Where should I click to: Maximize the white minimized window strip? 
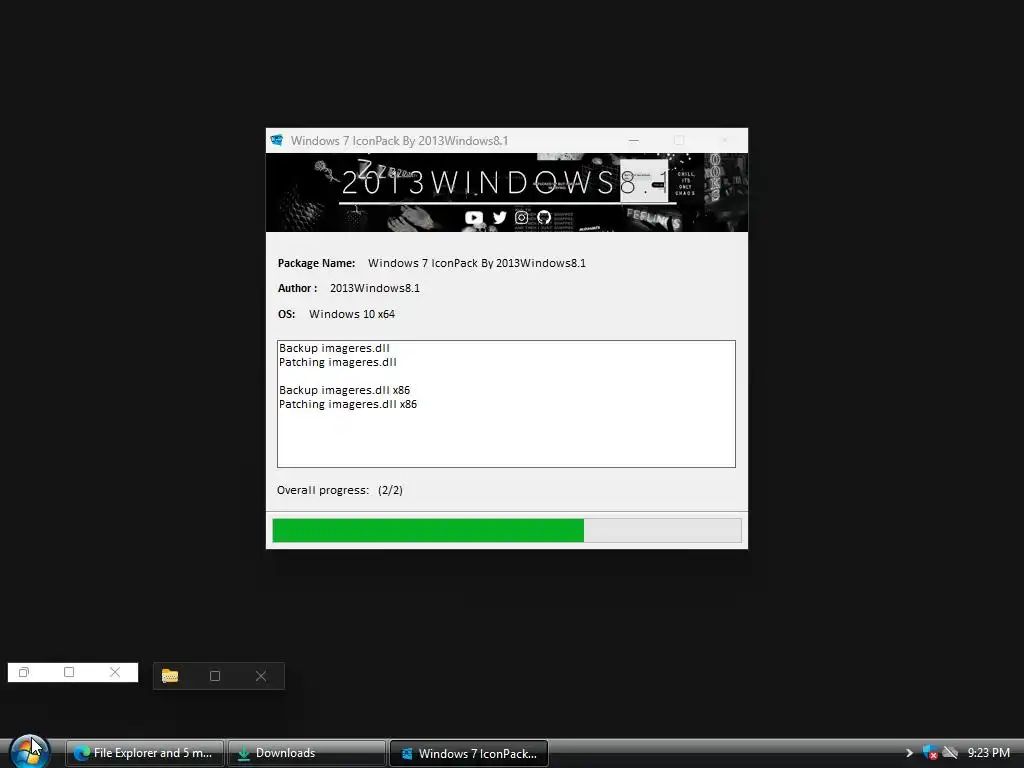[69, 672]
